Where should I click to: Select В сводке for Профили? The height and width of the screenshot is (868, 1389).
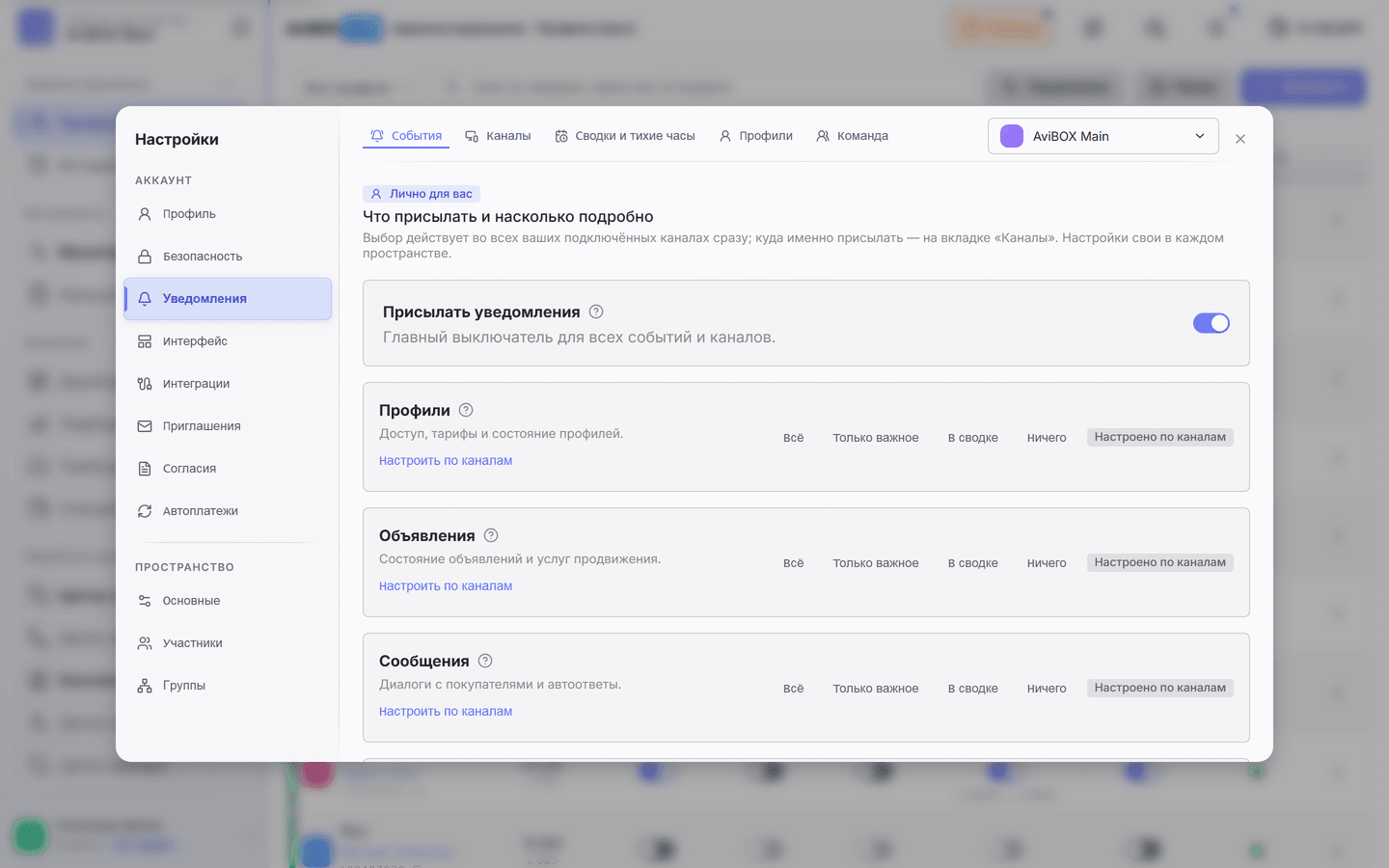tap(973, 438)
